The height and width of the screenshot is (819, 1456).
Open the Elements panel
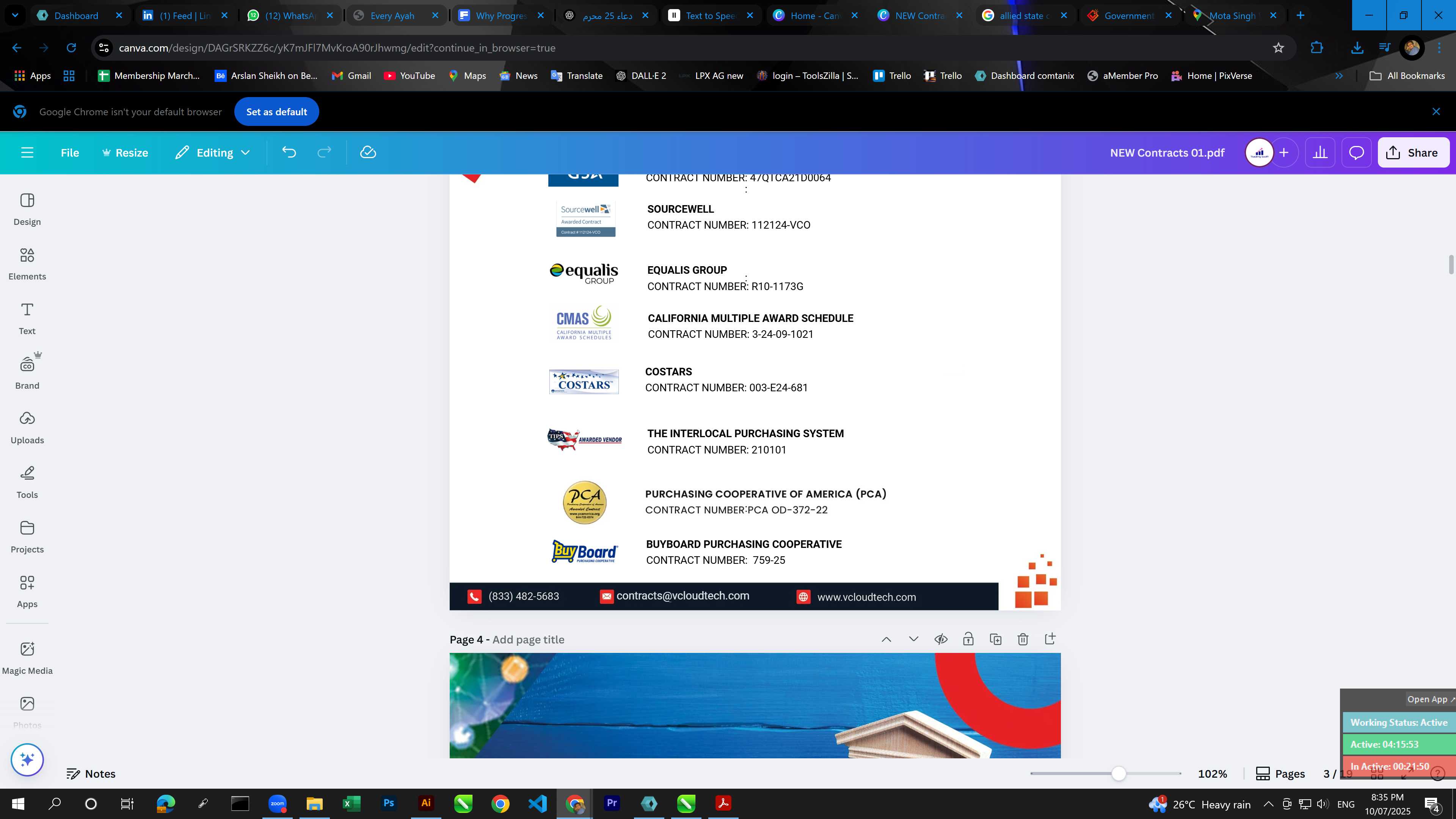tap(27, 264)
